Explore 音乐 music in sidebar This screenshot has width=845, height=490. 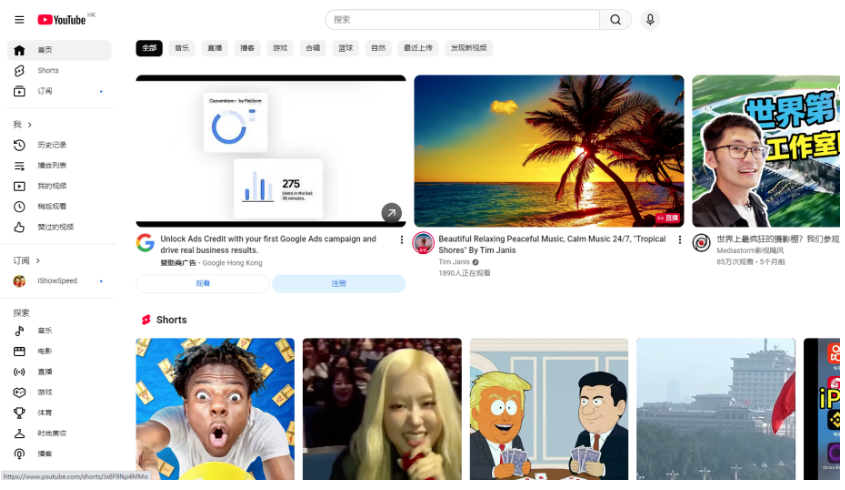[x=59, y=330]
